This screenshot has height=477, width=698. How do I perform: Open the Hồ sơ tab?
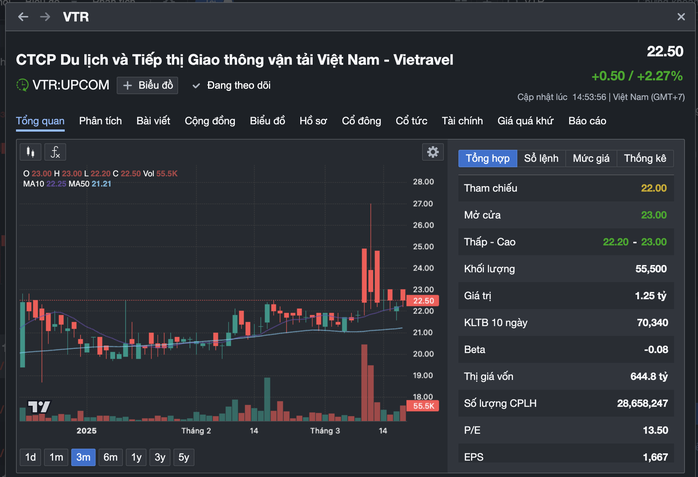click(313, 121)
